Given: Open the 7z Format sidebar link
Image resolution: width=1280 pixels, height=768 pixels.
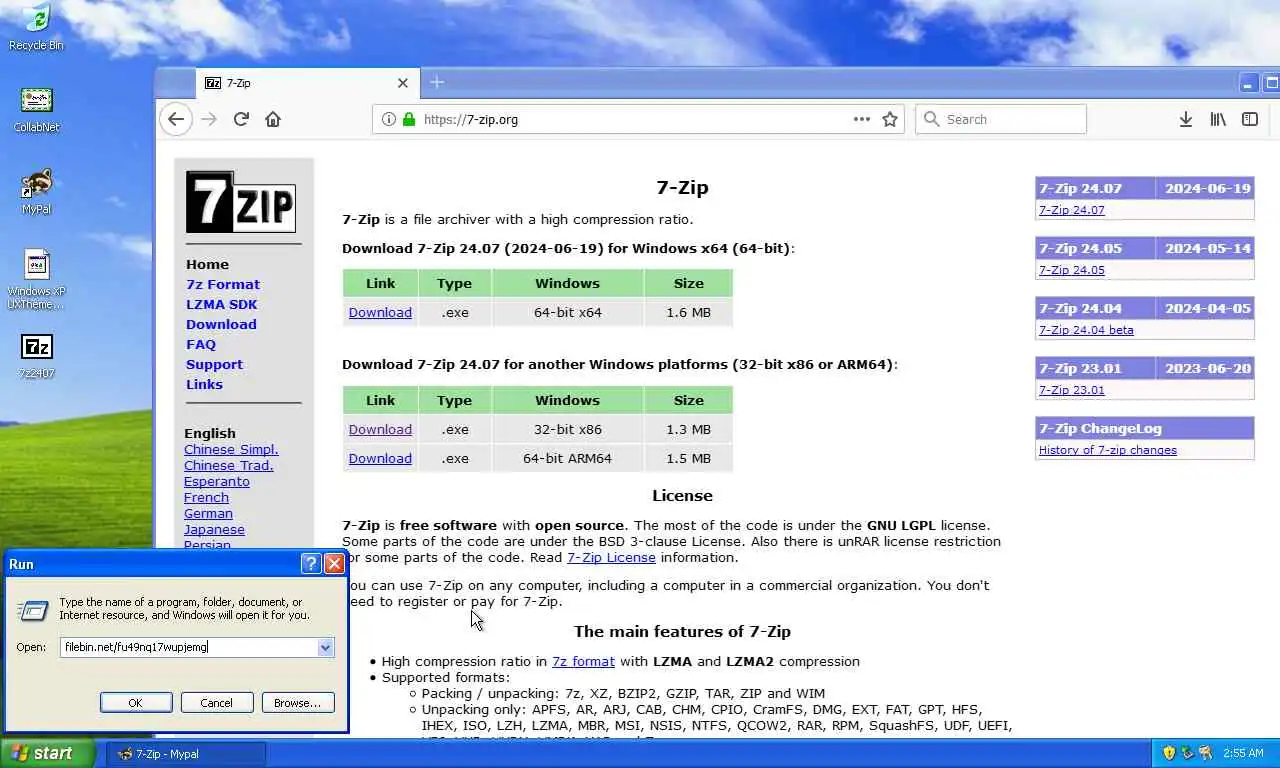Looking at the screenshot, I should tap(223, 285).
